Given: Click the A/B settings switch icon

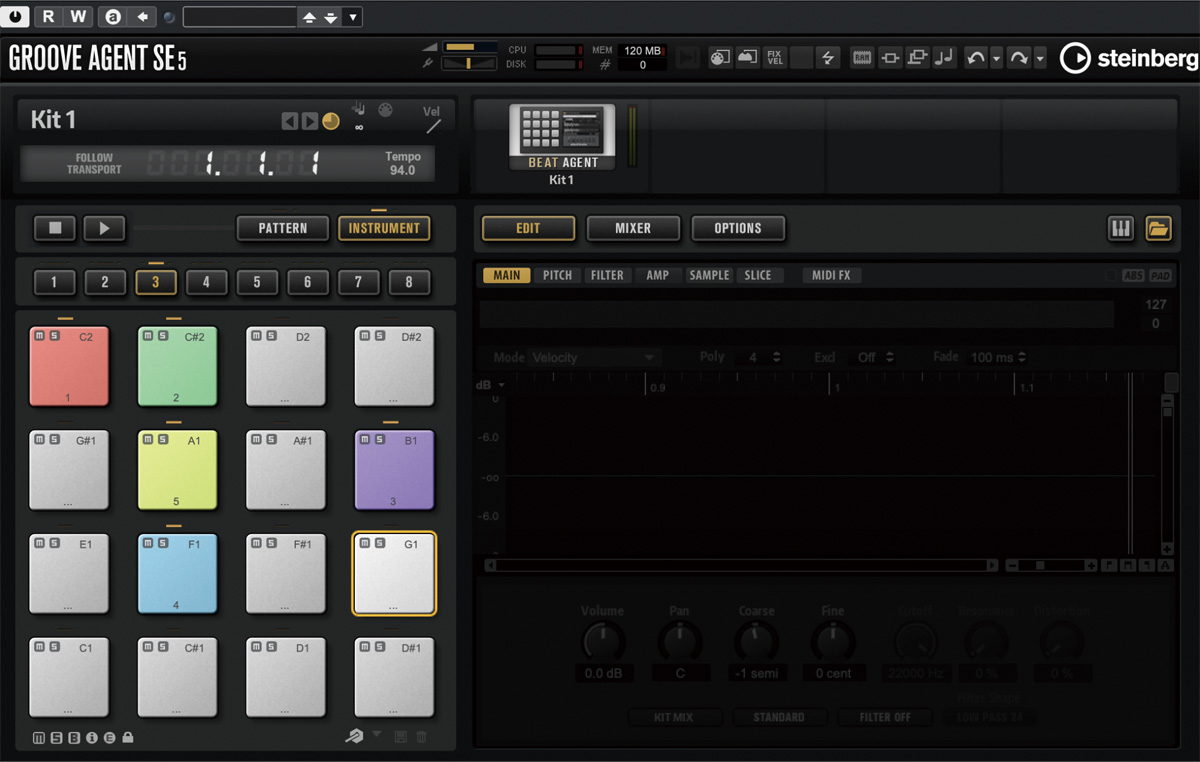Looking at the screenshot, I should [x=113, y=17].
